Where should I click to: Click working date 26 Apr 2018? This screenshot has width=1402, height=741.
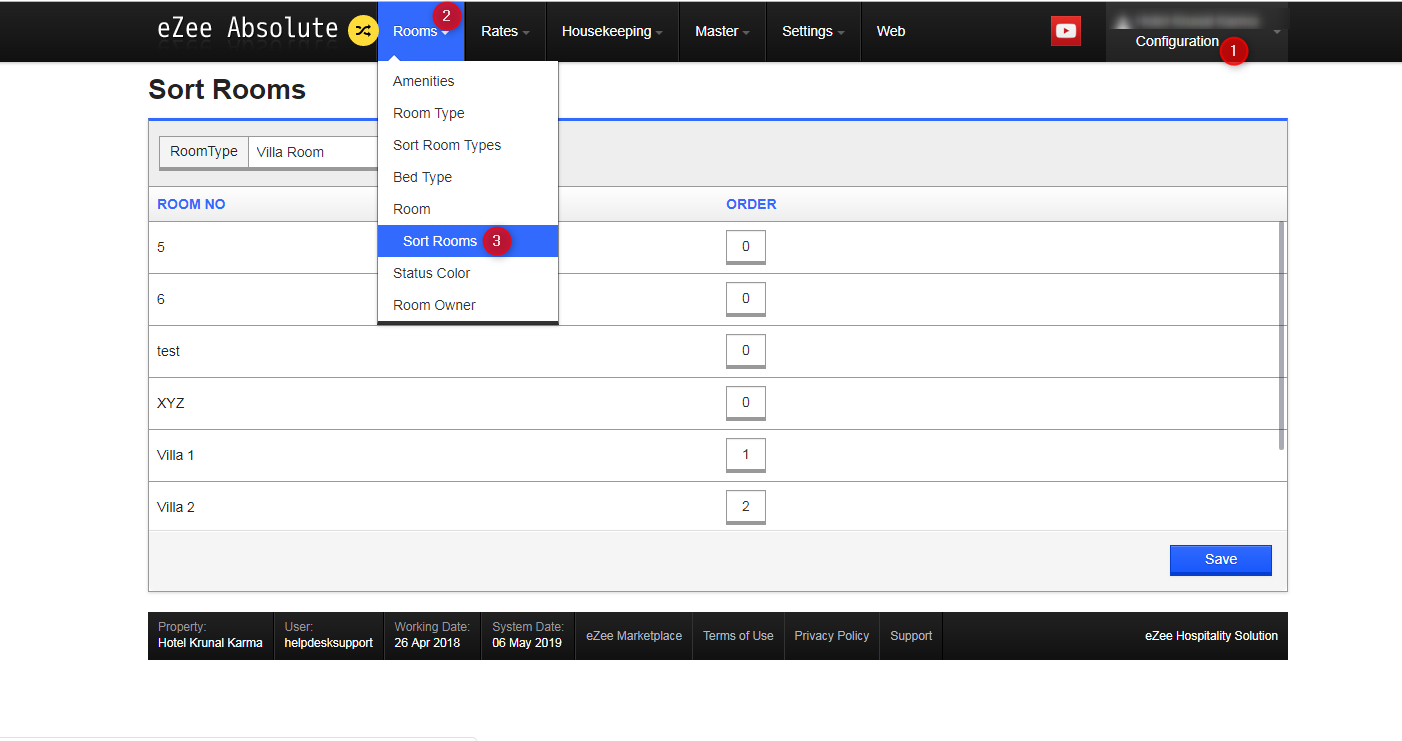pyautogui.click(x=427, y=643)
